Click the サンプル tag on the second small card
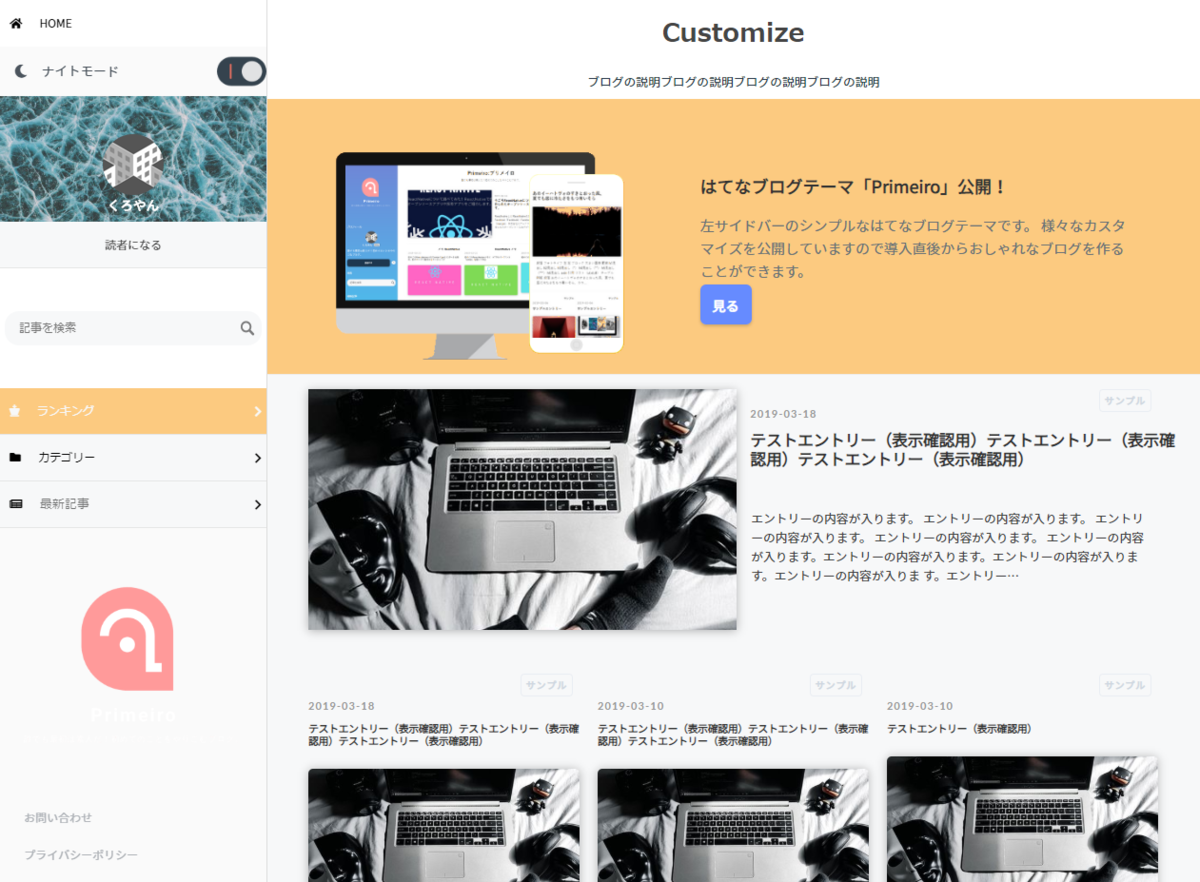This screenshot has width=1200, height=882. click(x=835, y=685)
